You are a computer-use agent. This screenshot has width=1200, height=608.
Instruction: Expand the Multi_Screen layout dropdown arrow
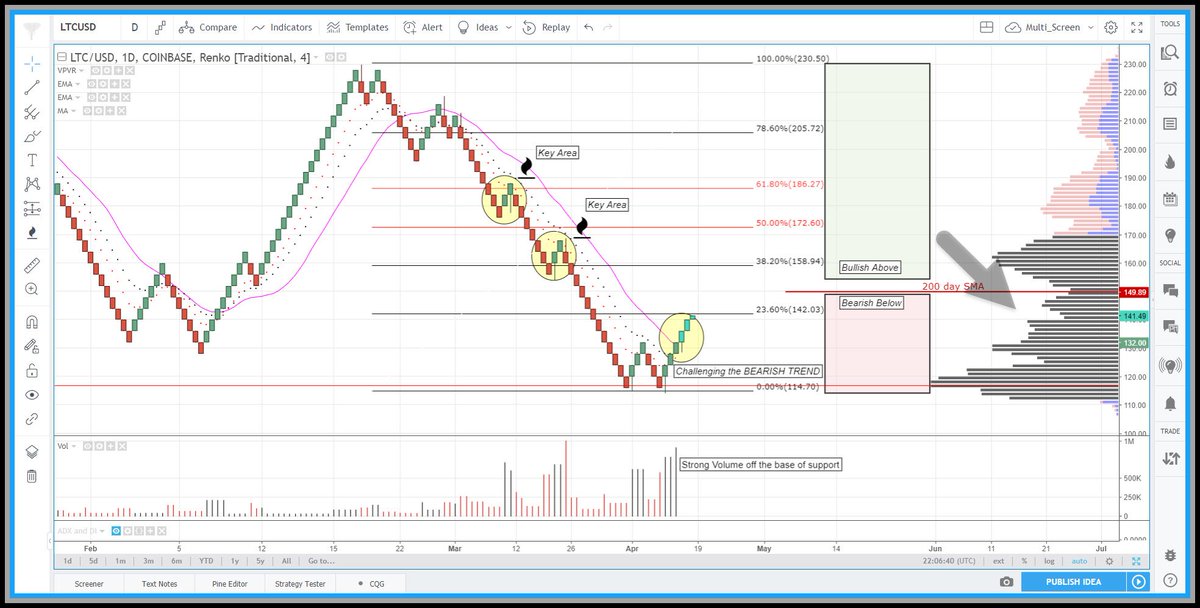point(1090,27)
